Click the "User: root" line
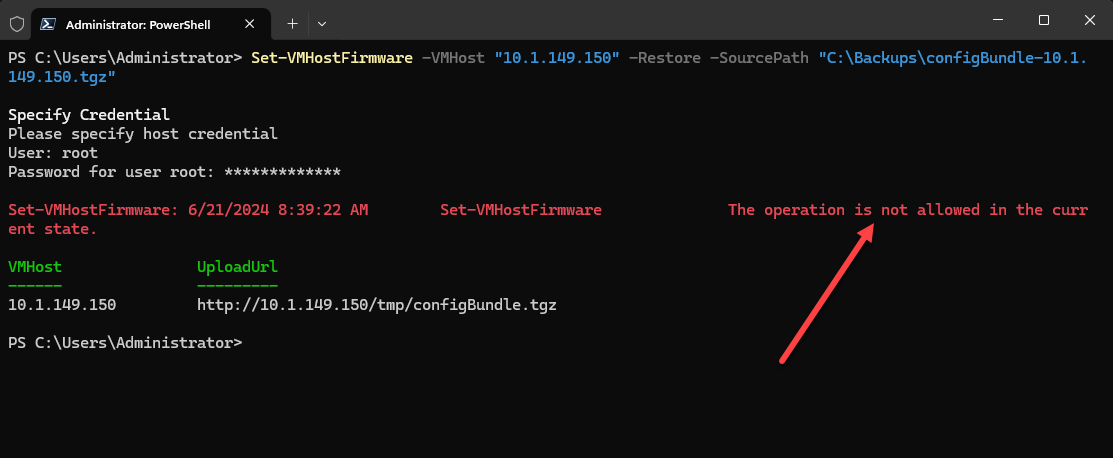This screenshot has width=1113, height=458. coord(53,153)
